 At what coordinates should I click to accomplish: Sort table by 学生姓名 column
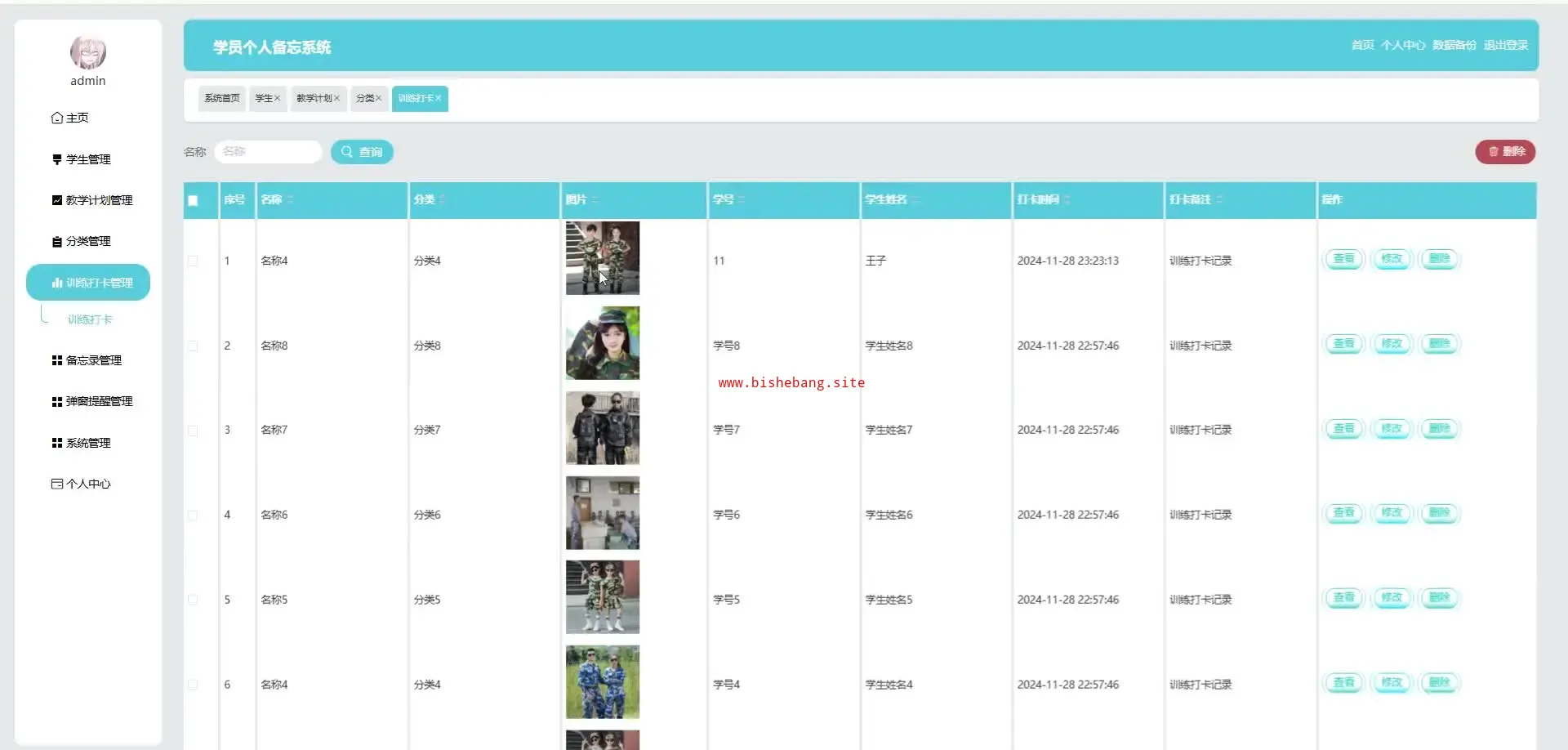(915, 199)
